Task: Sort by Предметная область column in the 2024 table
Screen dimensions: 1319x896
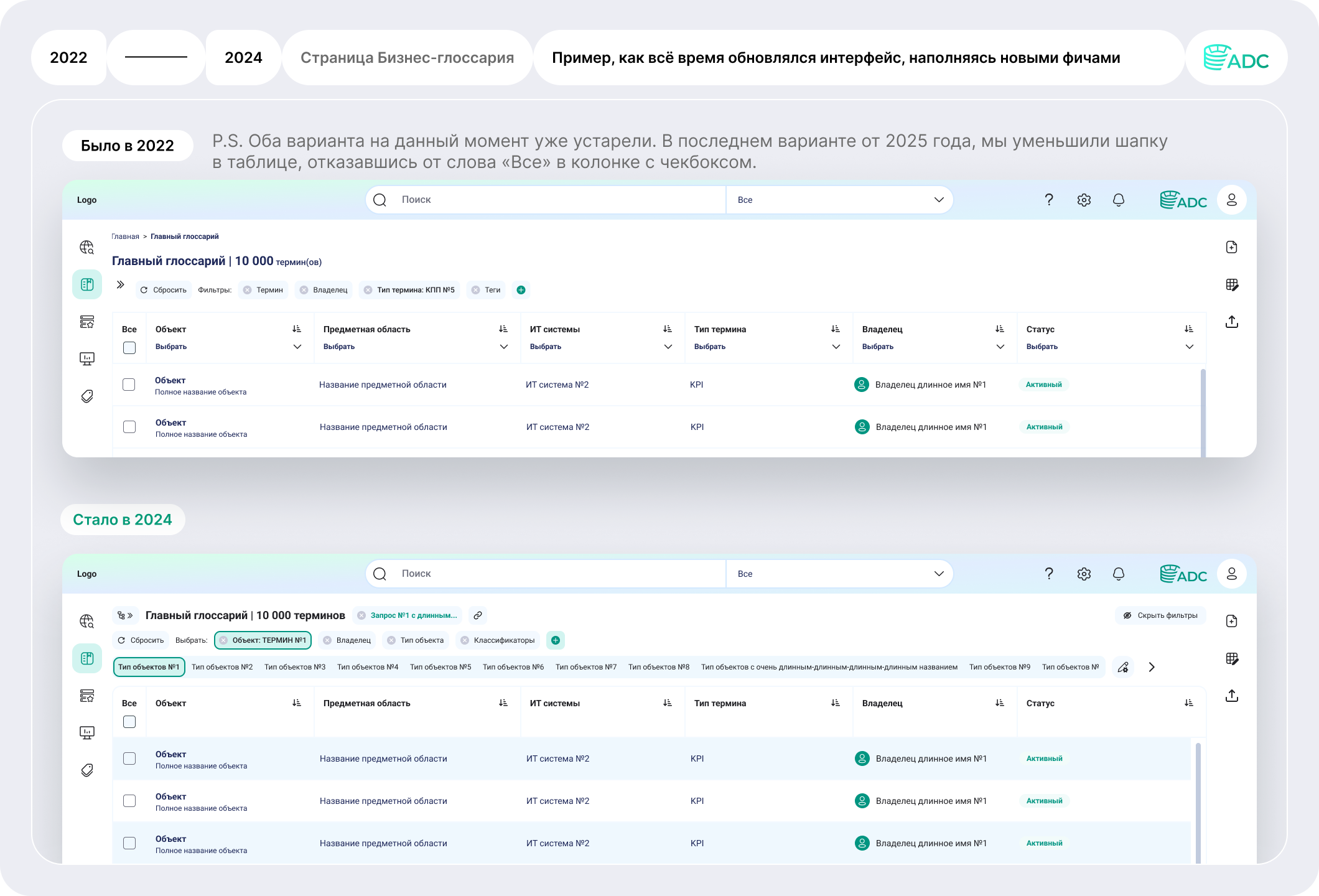Action: 503,703
